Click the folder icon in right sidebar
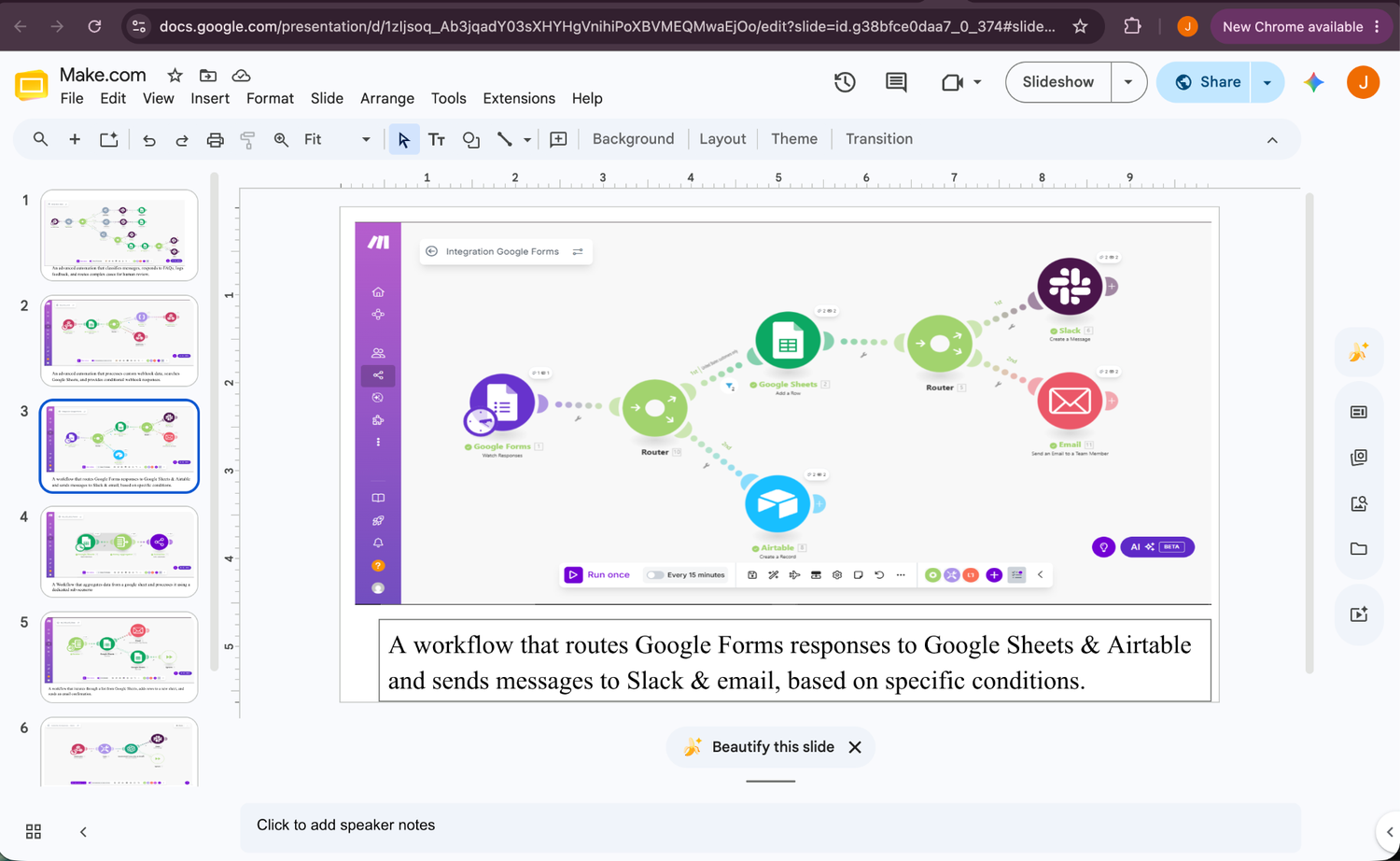This screenshot has width=1400, height=861. pyautogui.click(x=1359, y=549)
